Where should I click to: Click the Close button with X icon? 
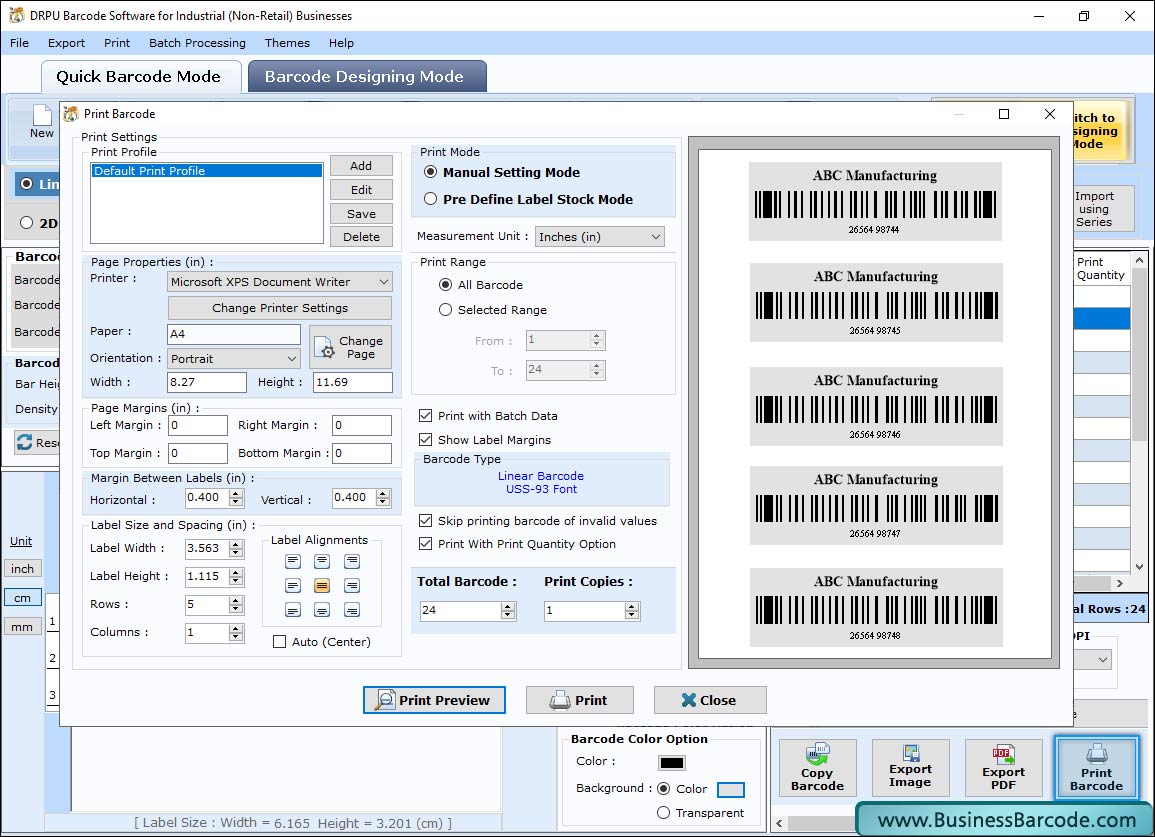click(710, 700)
